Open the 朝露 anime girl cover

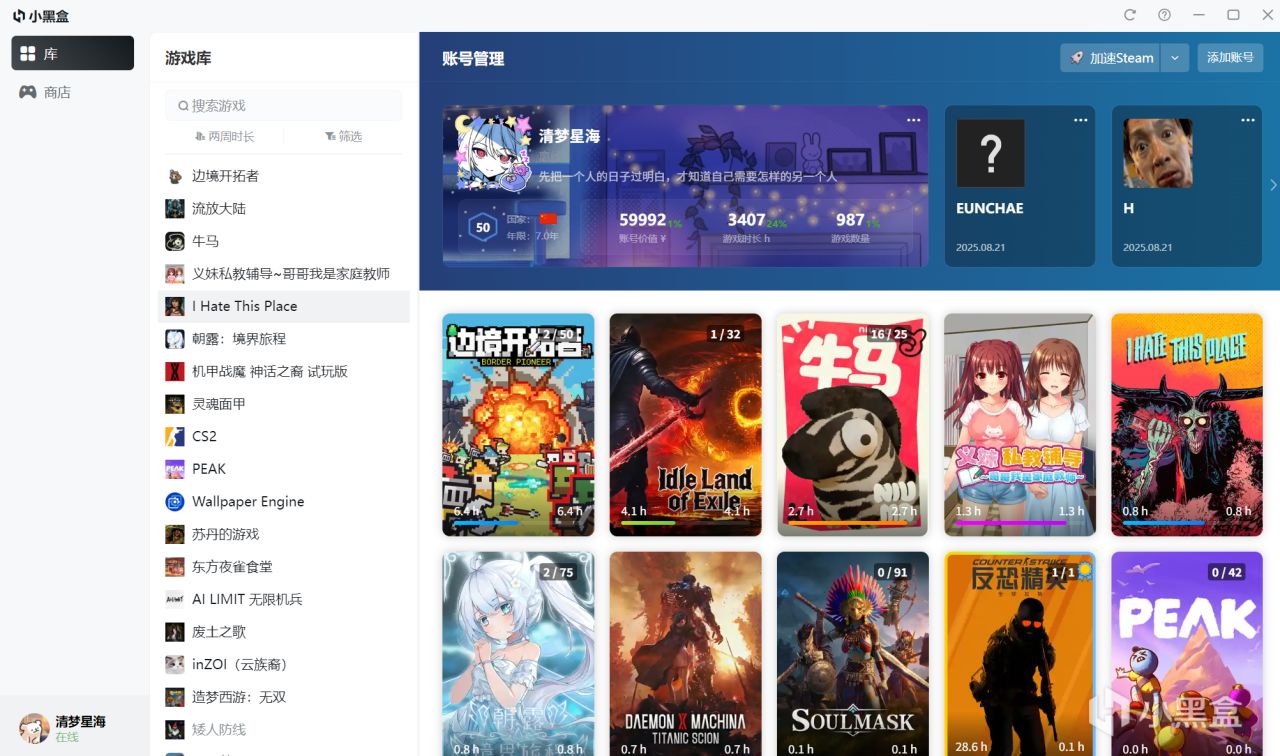(518, 654)
